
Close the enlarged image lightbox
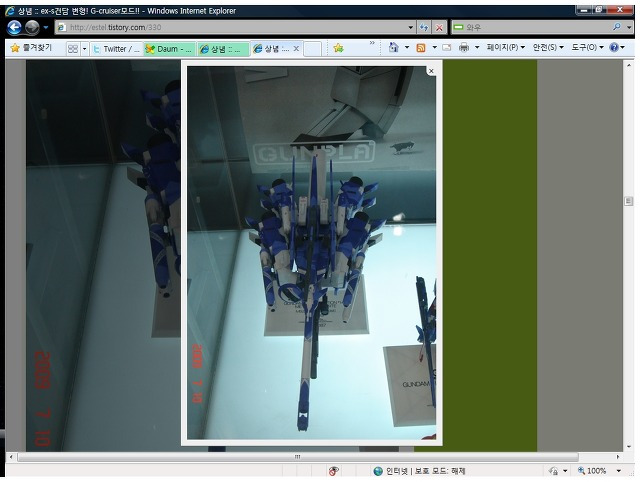click(x=431, y=71)
